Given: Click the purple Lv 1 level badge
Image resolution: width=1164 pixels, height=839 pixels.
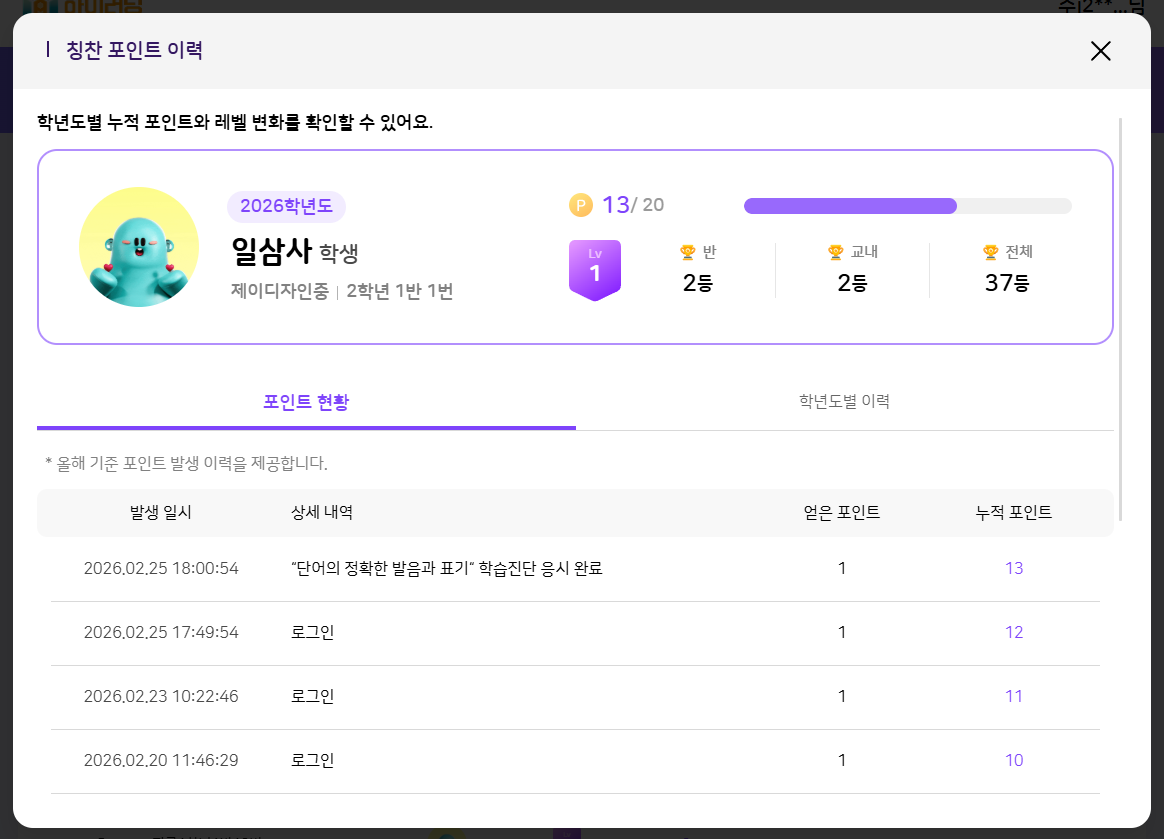Looking at the screenshot, I should pos(595,268).
